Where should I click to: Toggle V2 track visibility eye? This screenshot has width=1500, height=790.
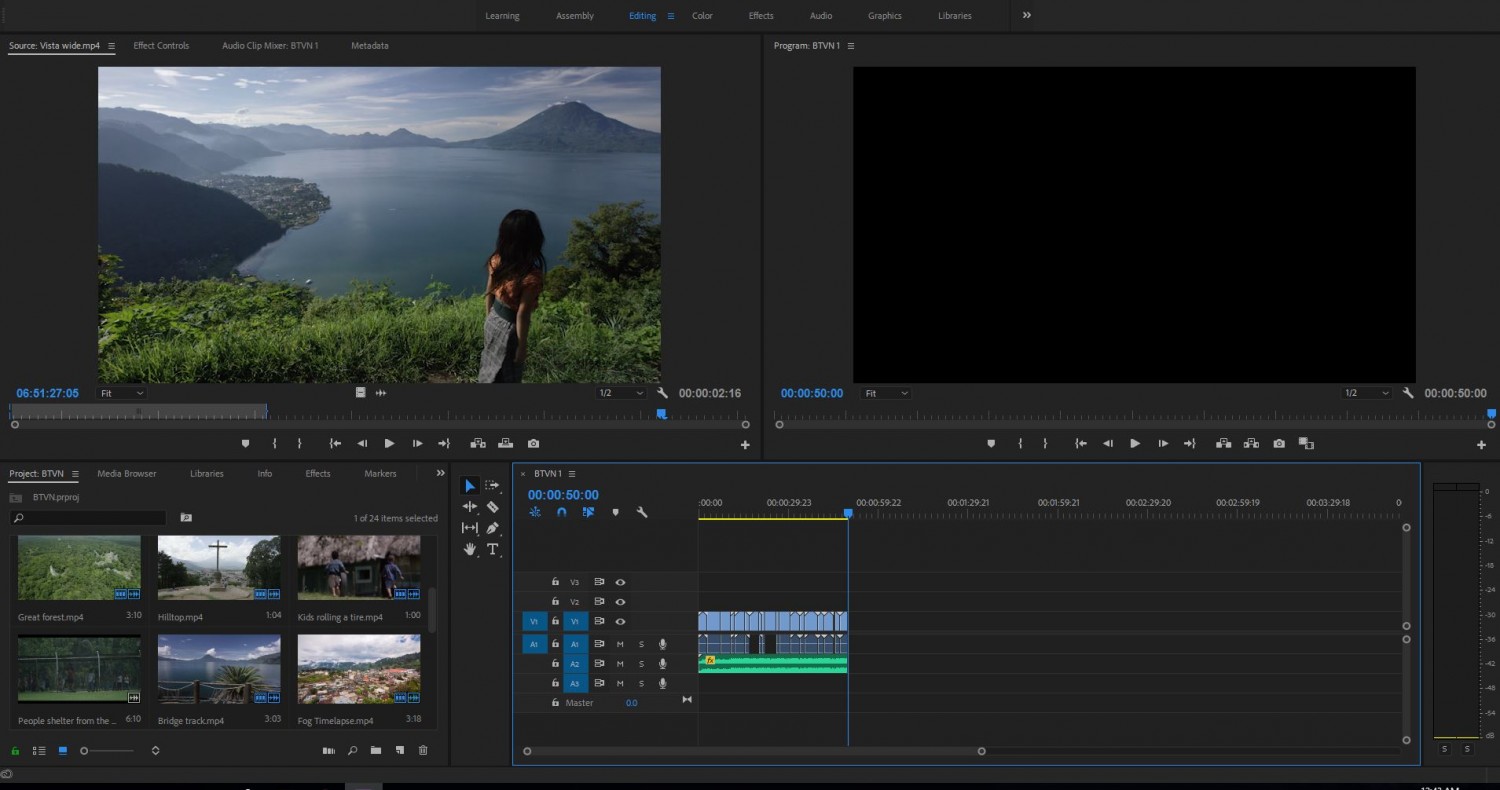click(620, 602)
